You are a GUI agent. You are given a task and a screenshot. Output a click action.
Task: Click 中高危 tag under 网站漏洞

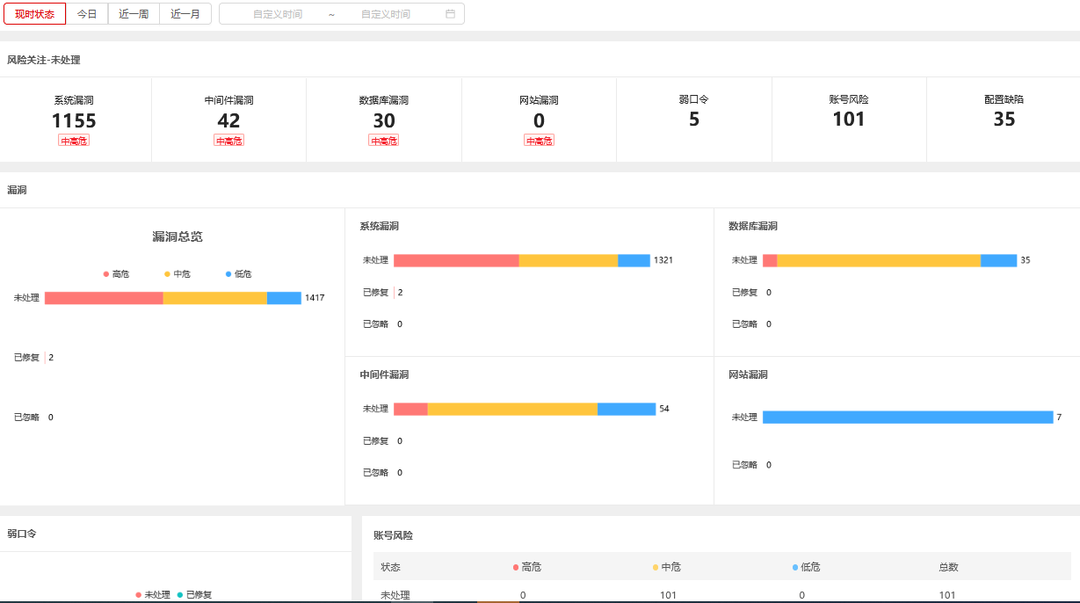539,141
